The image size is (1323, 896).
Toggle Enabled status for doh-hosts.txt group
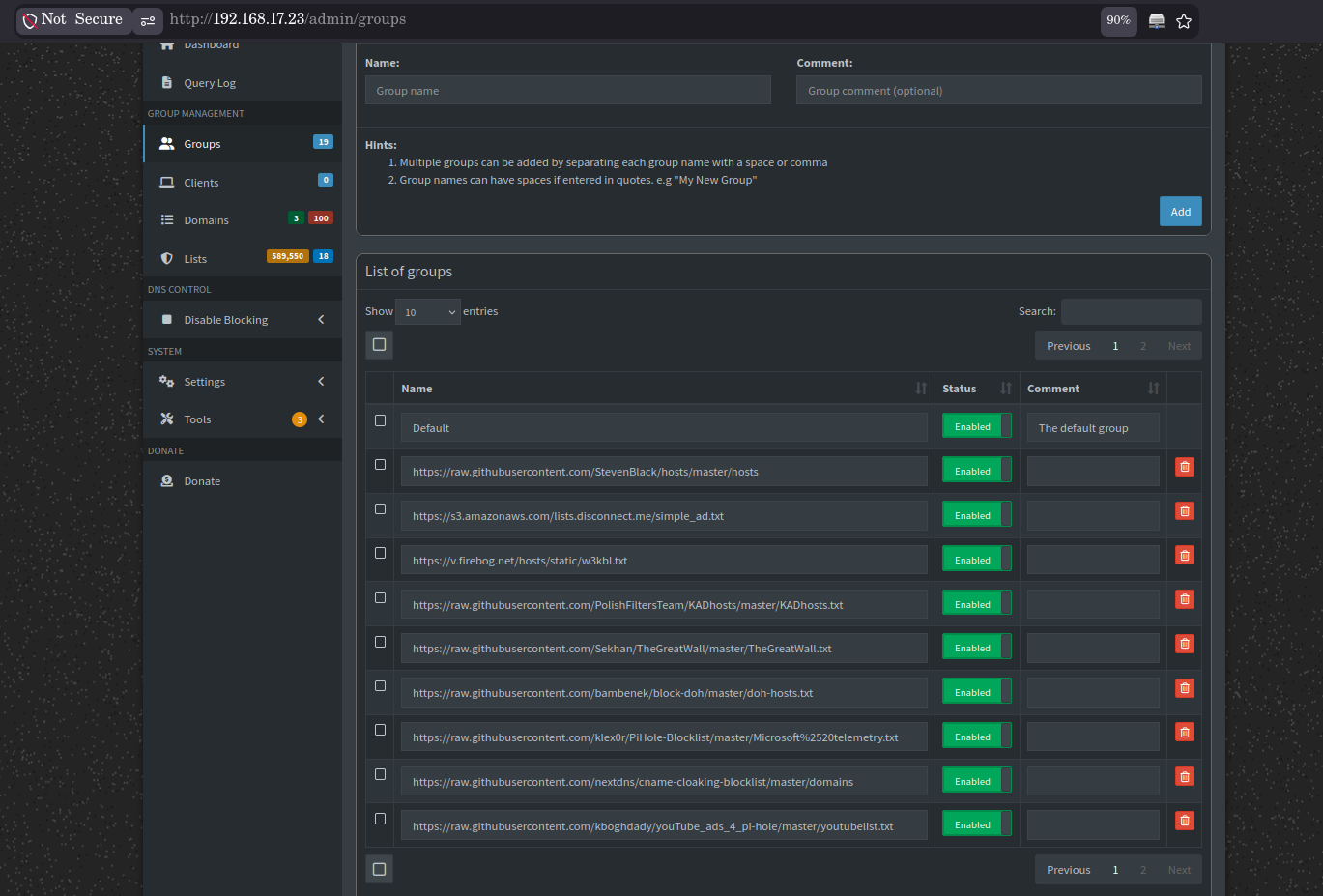coord(977,692)
